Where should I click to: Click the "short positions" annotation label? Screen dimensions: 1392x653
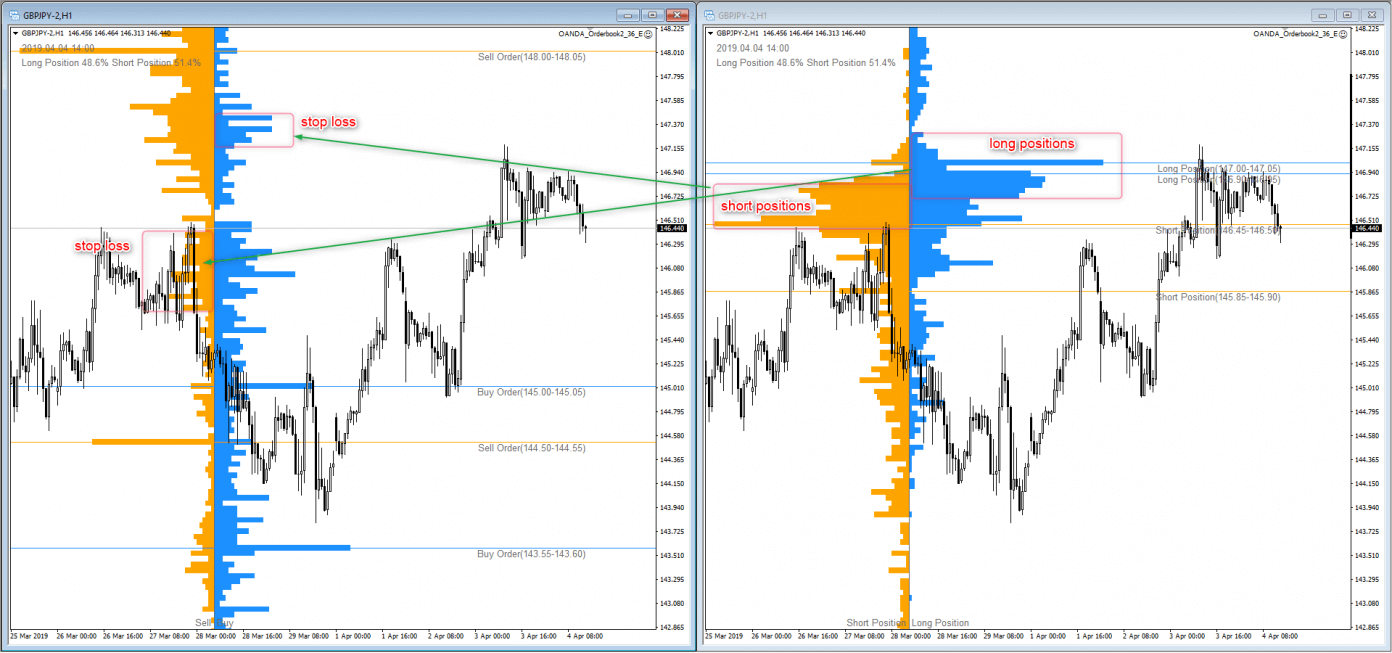[765, 206]
